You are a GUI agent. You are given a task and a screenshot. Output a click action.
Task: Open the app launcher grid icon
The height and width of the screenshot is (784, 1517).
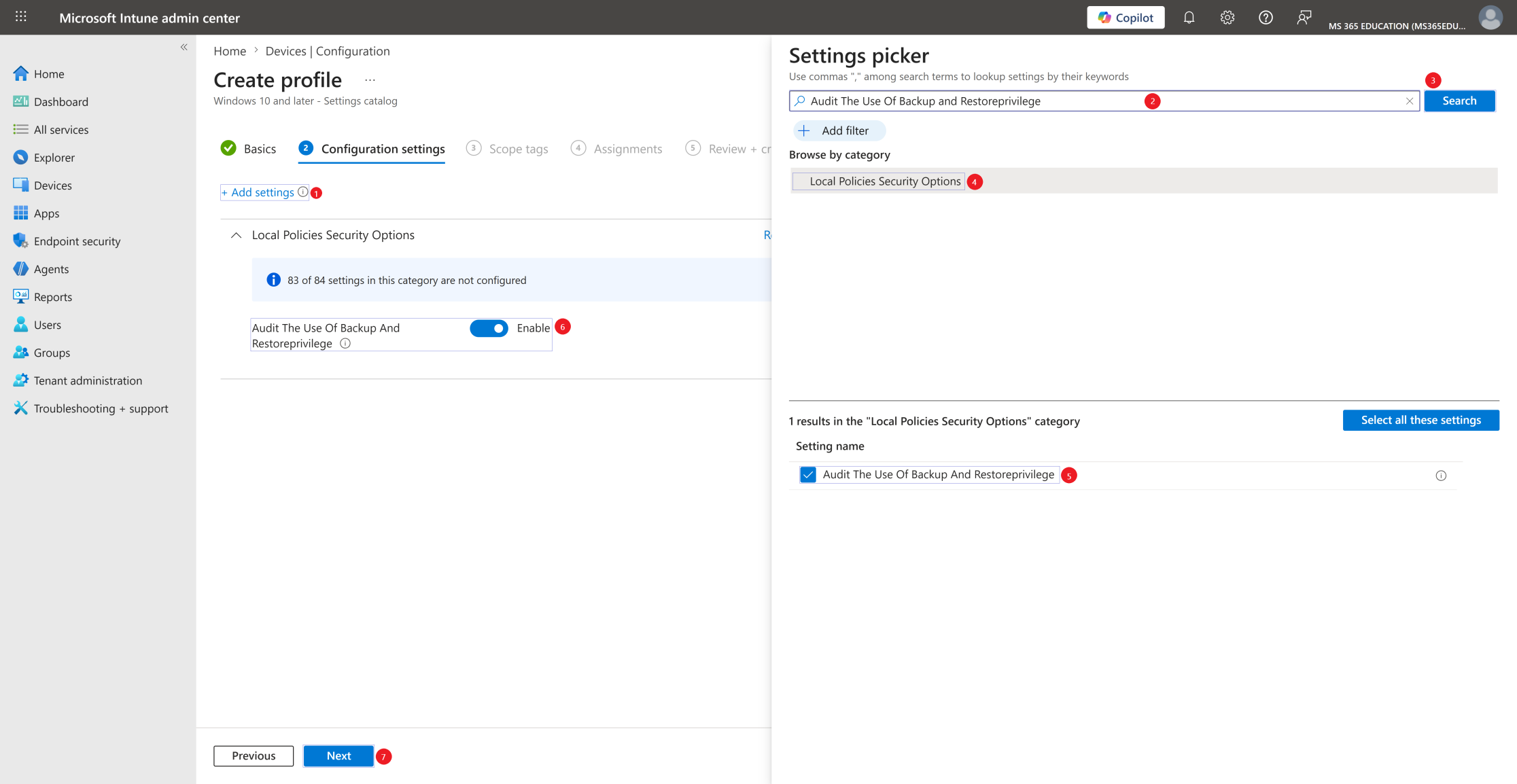coord(21,16)
